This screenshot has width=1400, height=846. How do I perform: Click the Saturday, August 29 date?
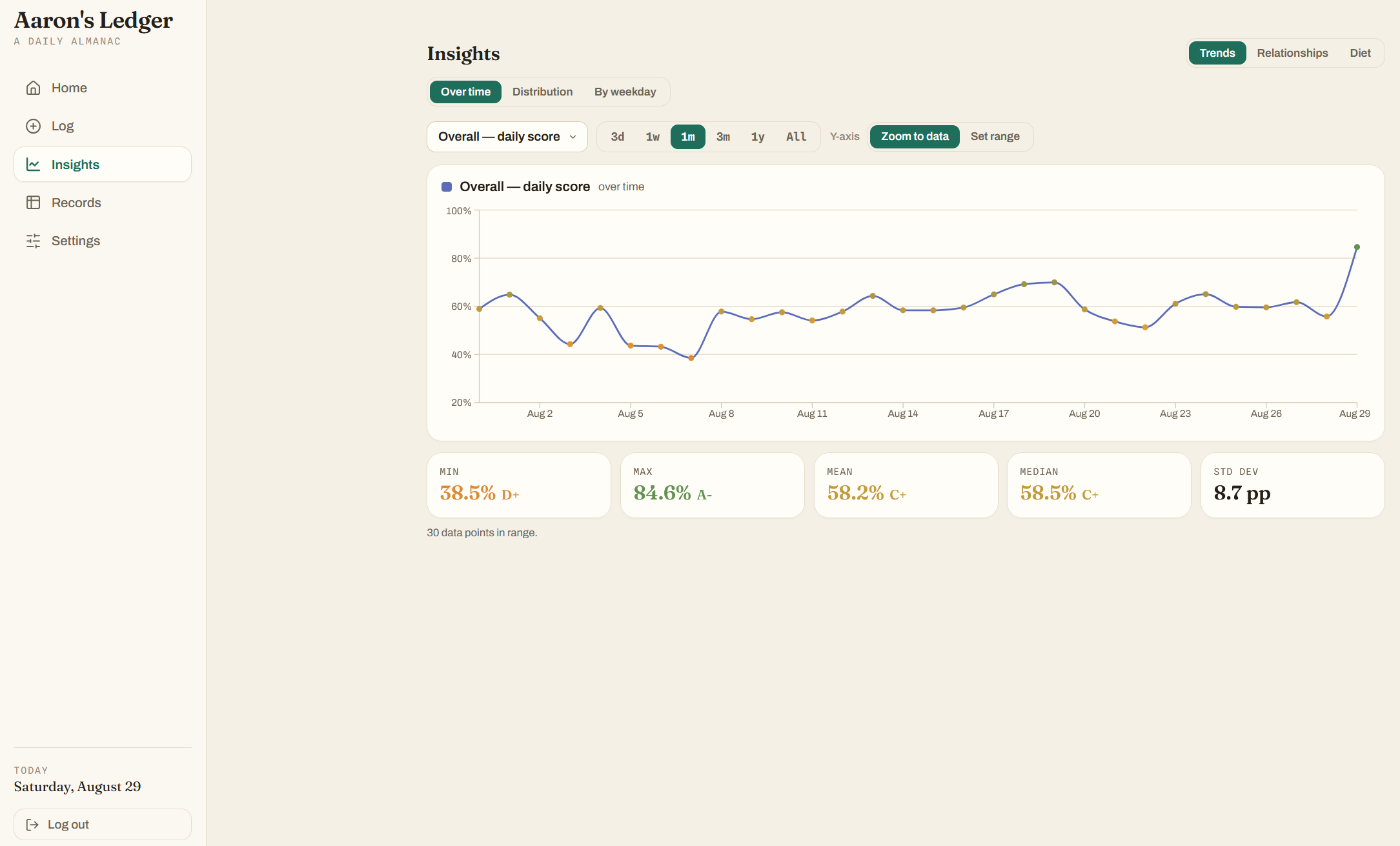(77, 787)
